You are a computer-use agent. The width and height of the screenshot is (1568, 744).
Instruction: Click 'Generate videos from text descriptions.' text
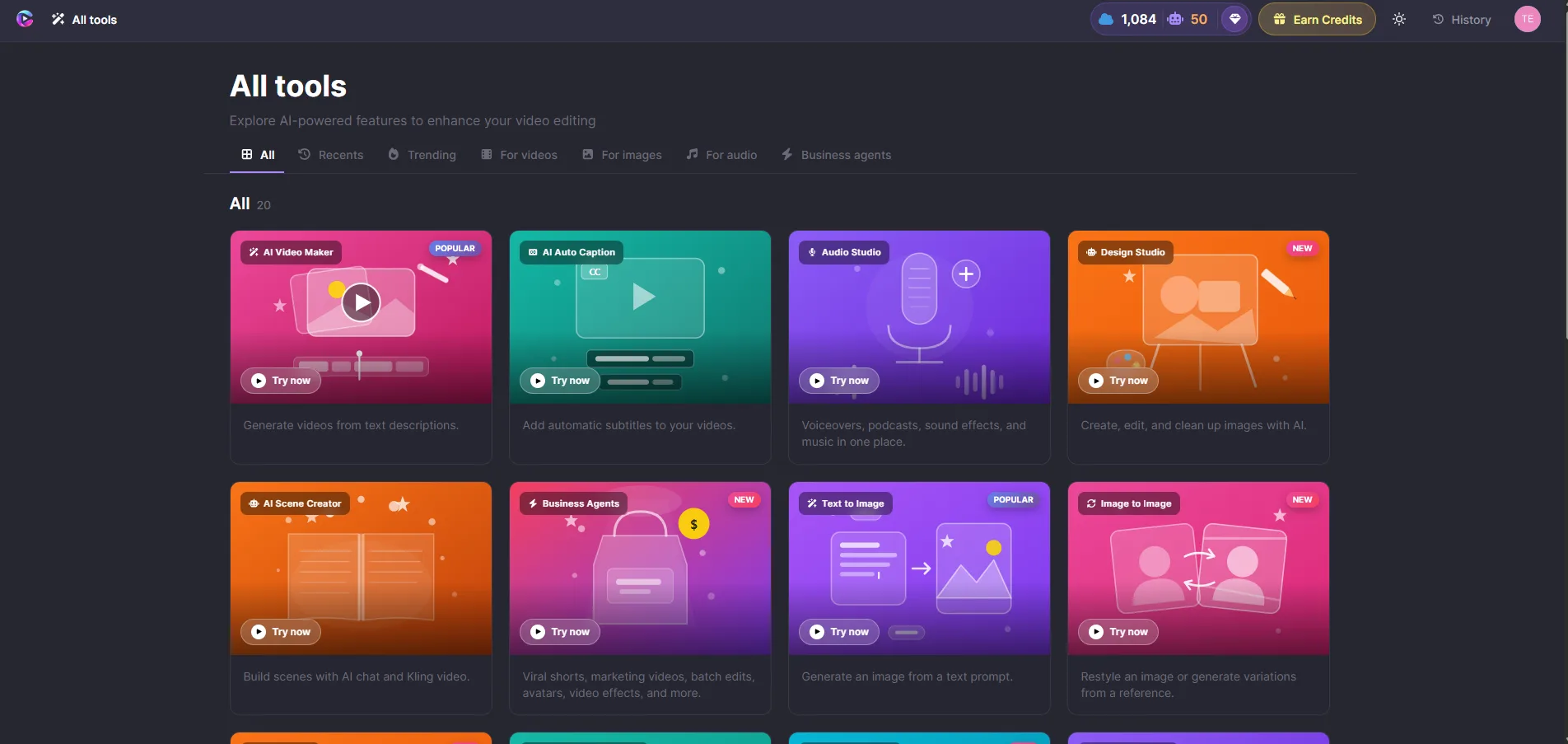click(351, 425)
